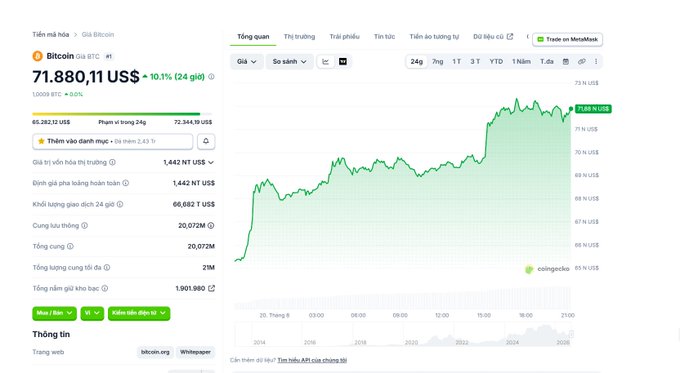This screenshot has width=680, height=373.
Task: Select the YTD time range
Action: (x=496, y=62)
